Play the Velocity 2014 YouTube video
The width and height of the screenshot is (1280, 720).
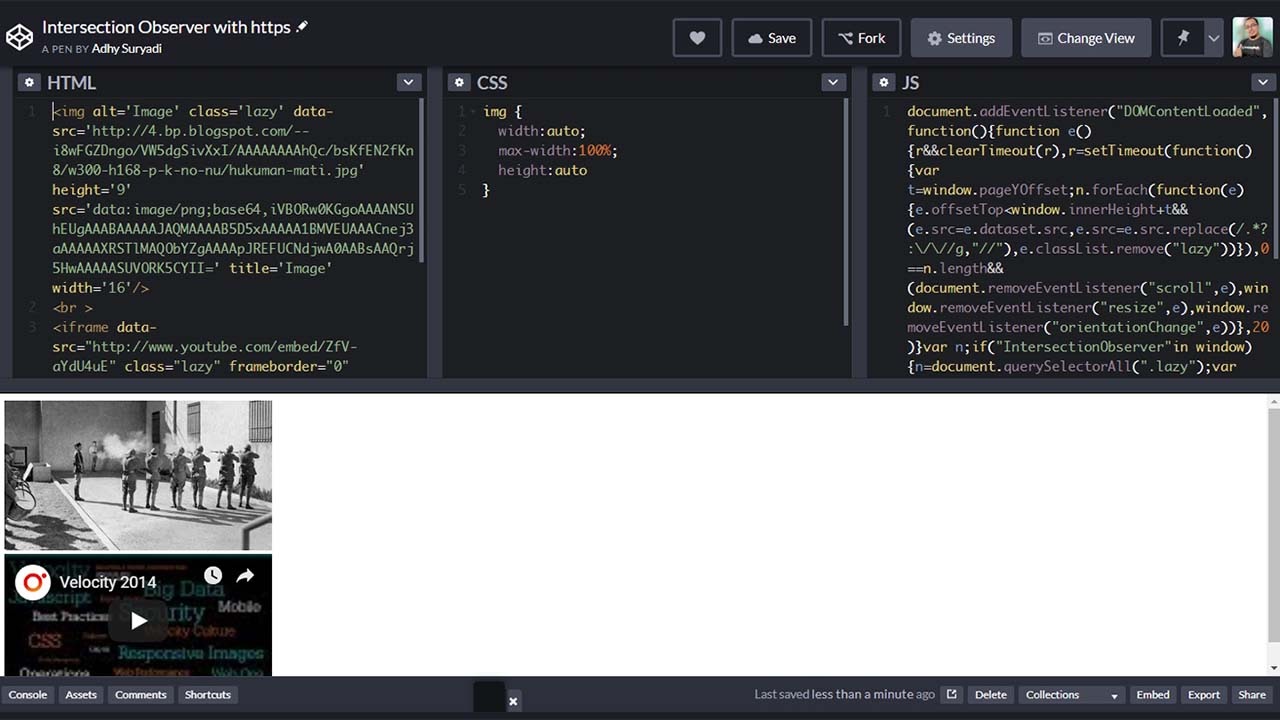tap(138, 620)
